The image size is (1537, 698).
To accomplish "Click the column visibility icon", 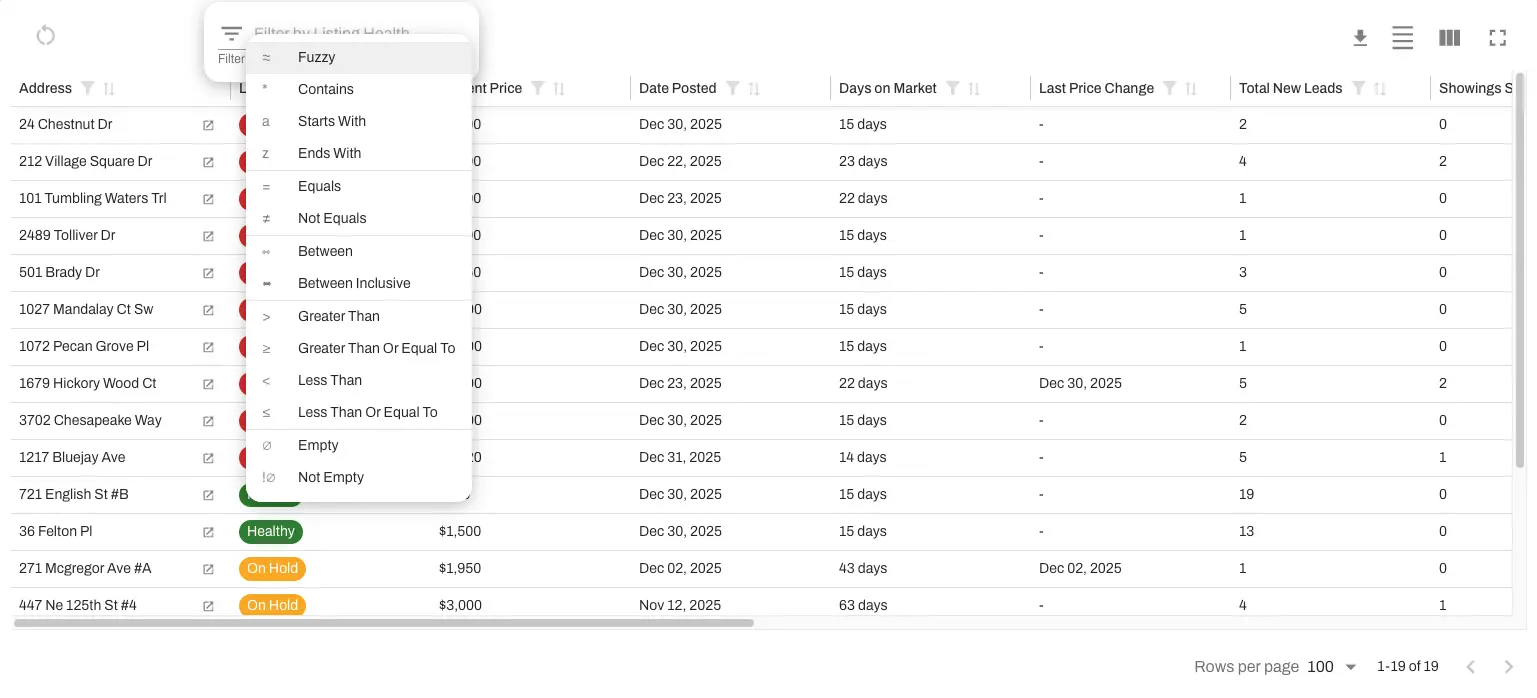I will coord(1449,38).
